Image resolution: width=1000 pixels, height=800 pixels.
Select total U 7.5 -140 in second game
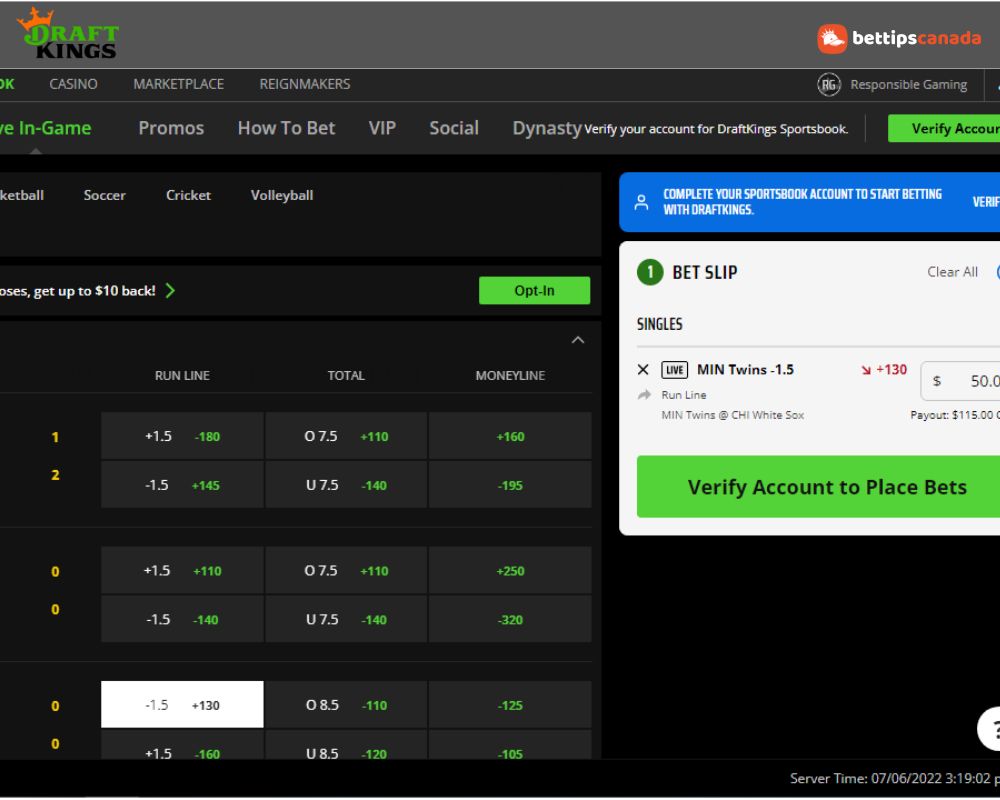[346, 619]
